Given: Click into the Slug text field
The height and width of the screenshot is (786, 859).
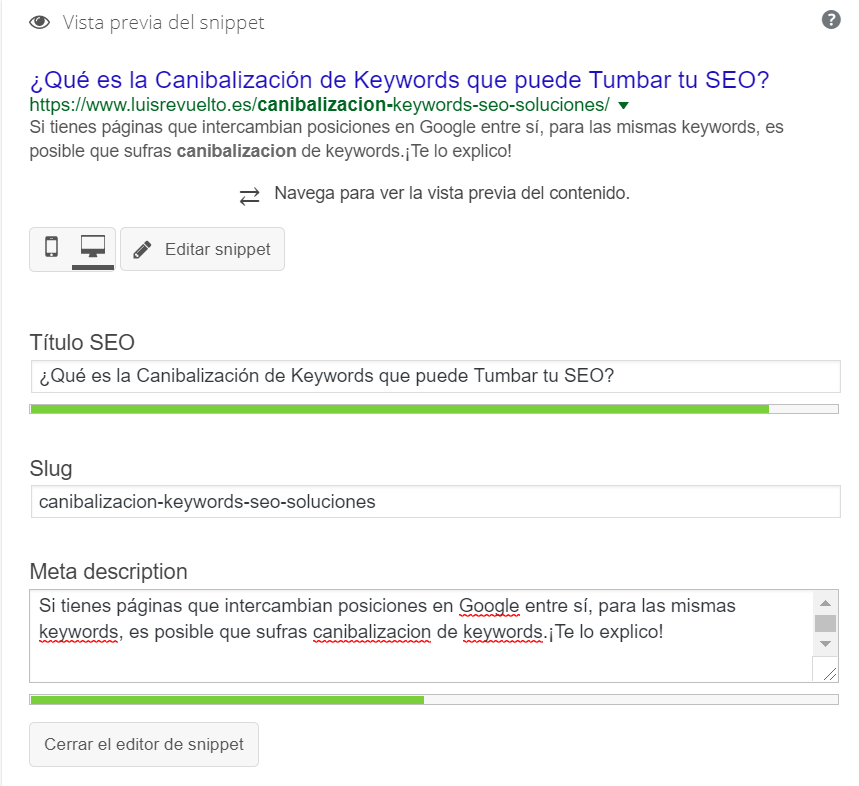Looking at the screenshot, I should (435, 502).
